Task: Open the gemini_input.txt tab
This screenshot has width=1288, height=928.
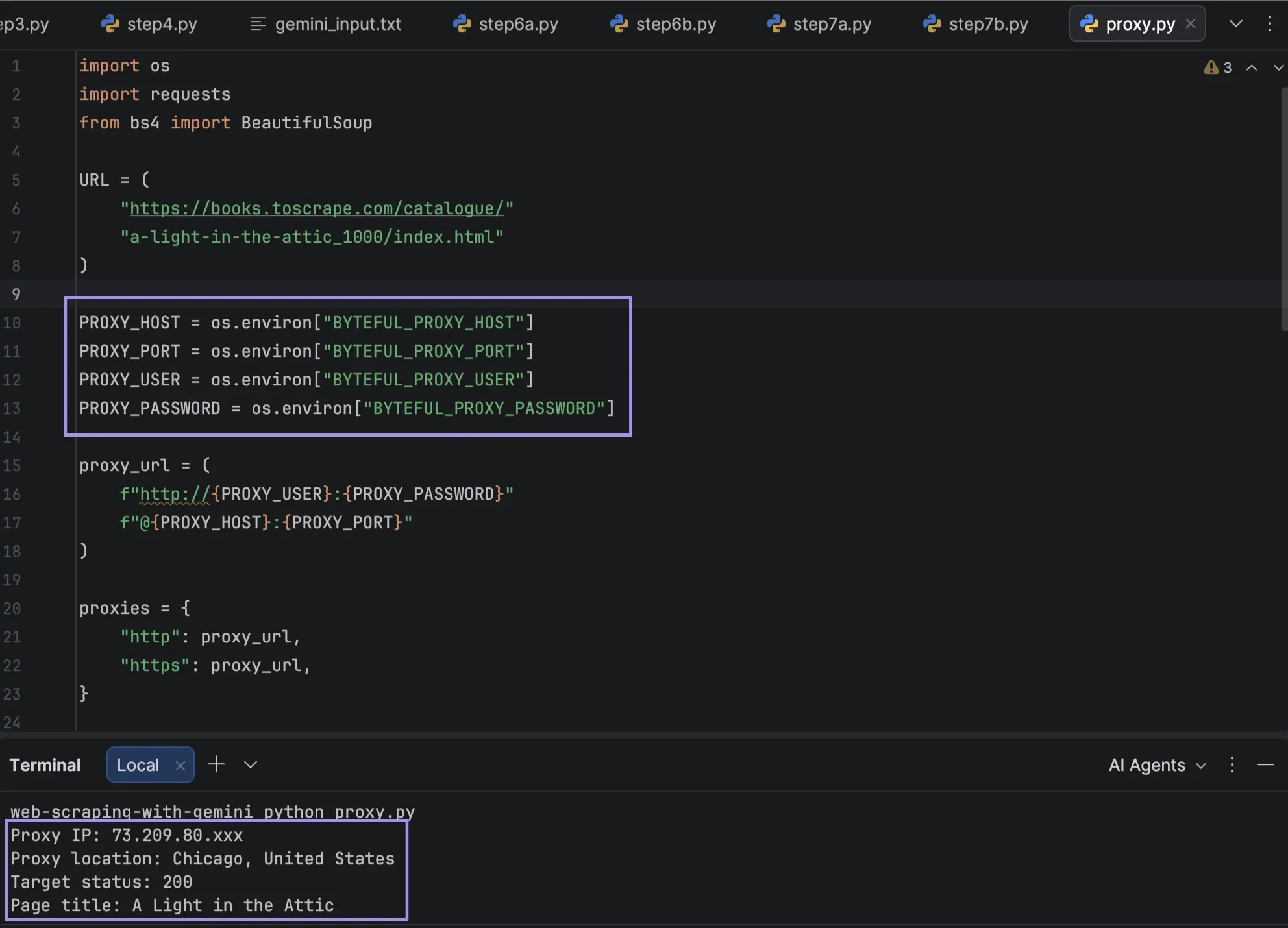Action: (325, 24)
